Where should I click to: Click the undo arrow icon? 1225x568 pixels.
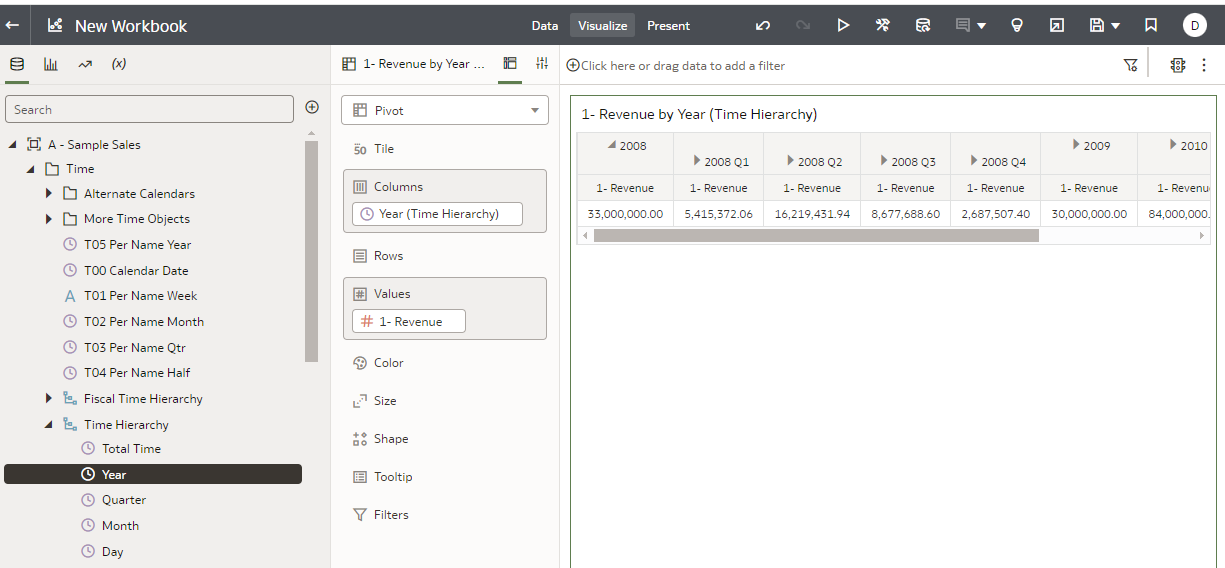coord(763,26)
